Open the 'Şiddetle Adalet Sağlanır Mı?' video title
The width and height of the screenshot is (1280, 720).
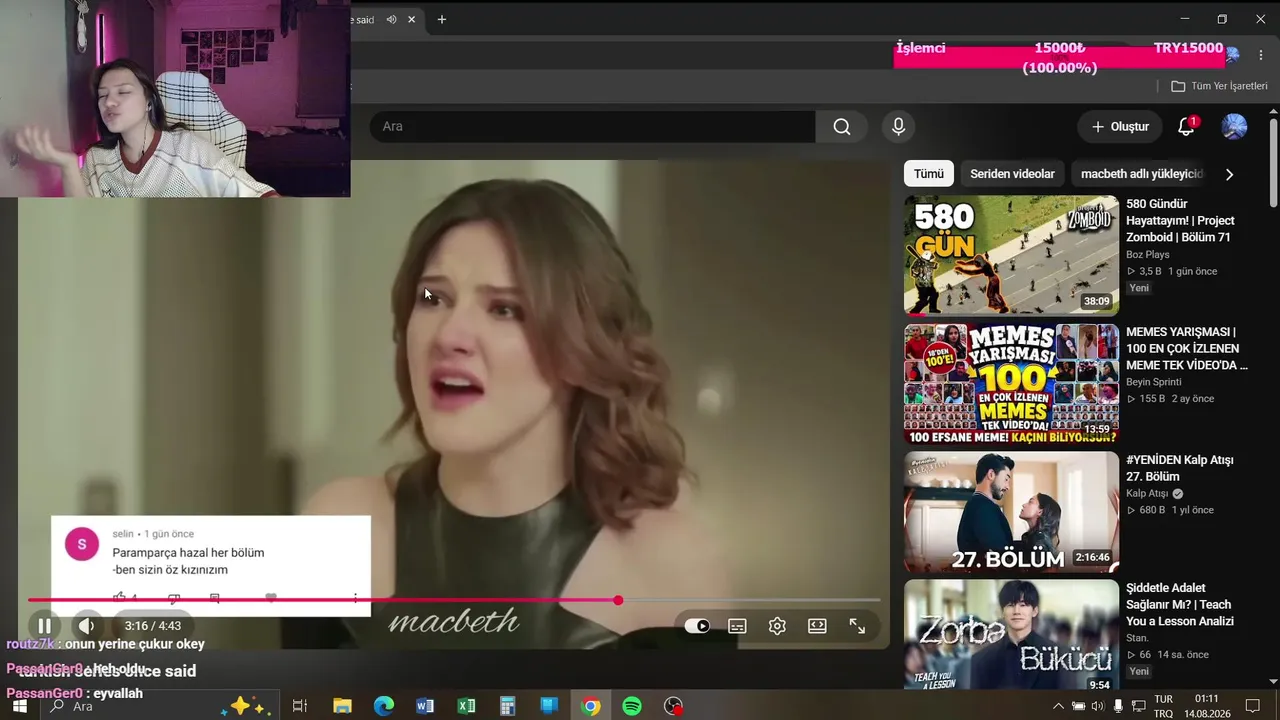tap(1180, 605)
